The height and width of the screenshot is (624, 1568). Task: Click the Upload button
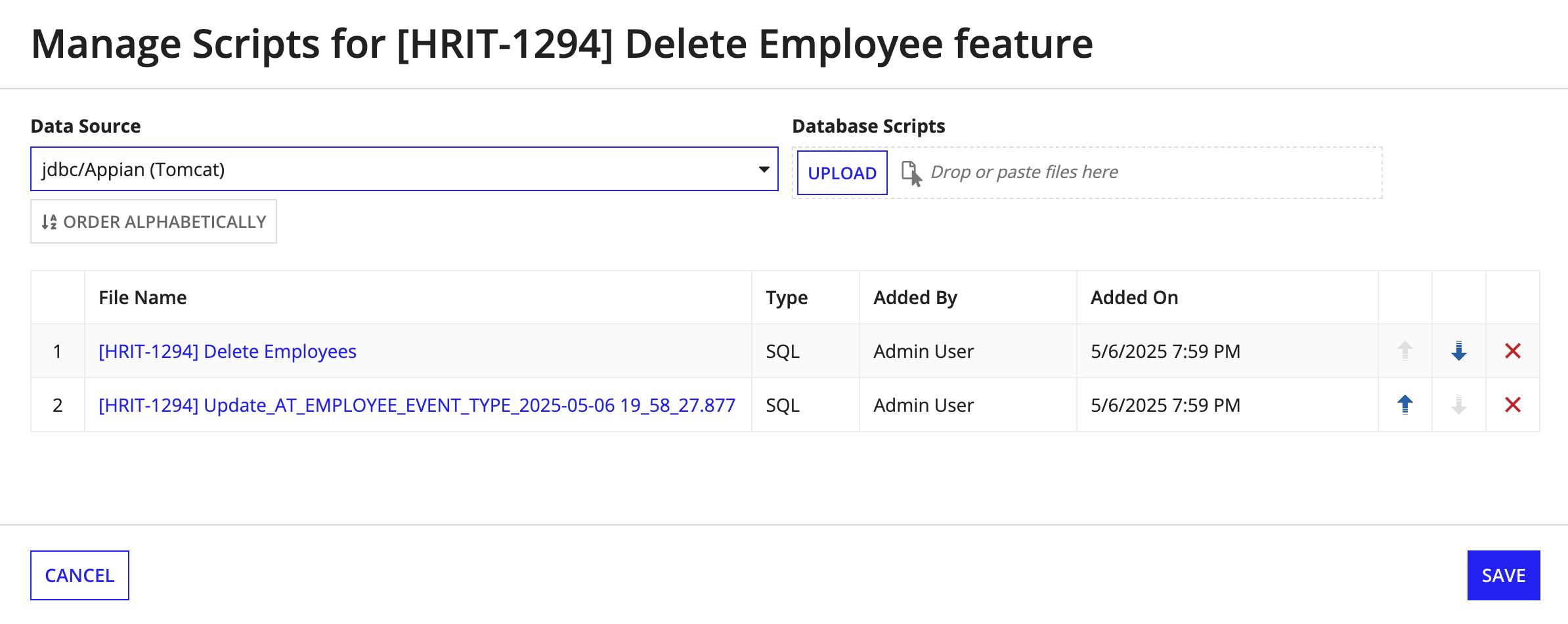coord(842,173)
